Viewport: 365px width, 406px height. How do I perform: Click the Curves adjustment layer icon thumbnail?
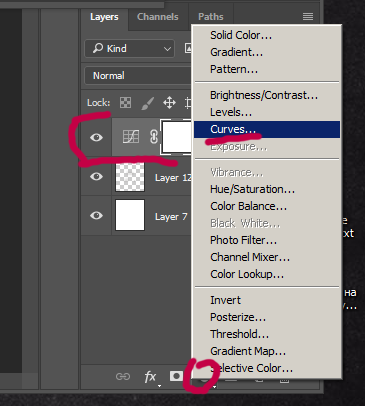(131, 137)
